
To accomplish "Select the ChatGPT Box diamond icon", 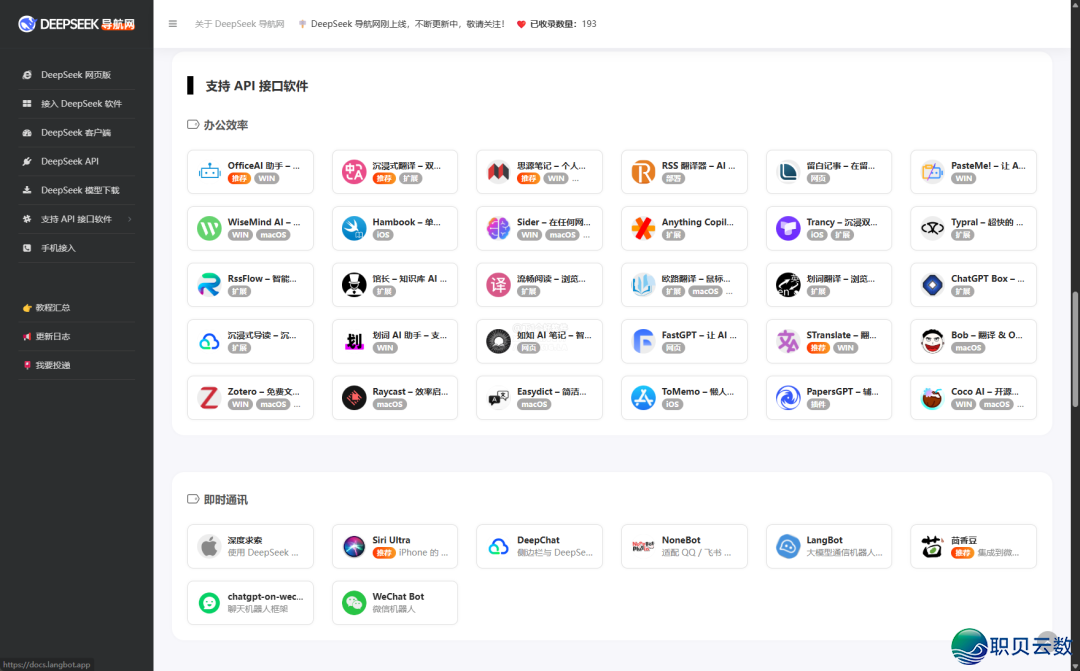I will point(933,285).
